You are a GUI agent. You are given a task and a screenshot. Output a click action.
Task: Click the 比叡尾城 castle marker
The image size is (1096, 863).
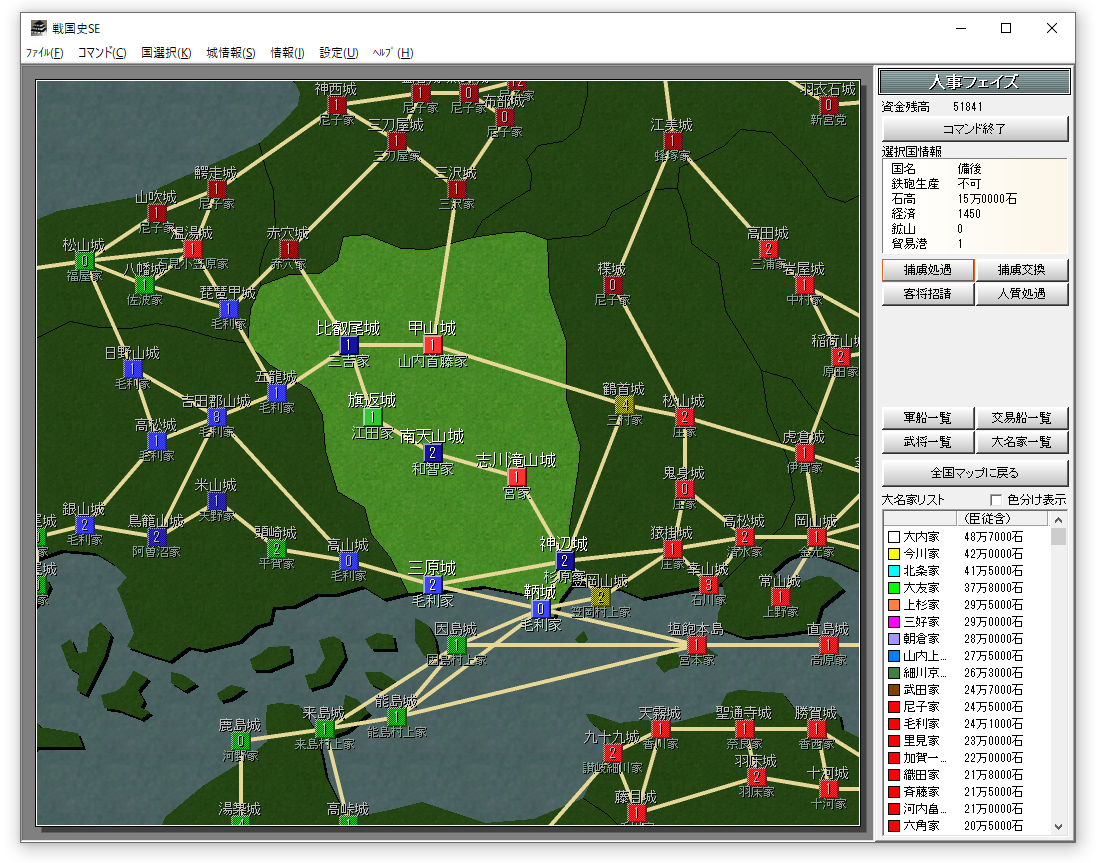349,345
